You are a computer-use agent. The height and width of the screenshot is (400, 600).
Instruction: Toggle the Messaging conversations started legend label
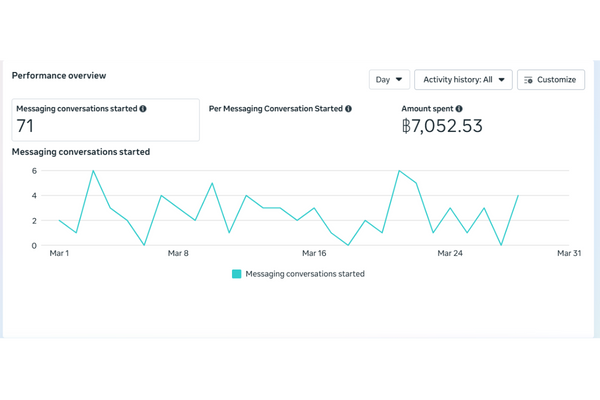(305, 273)
